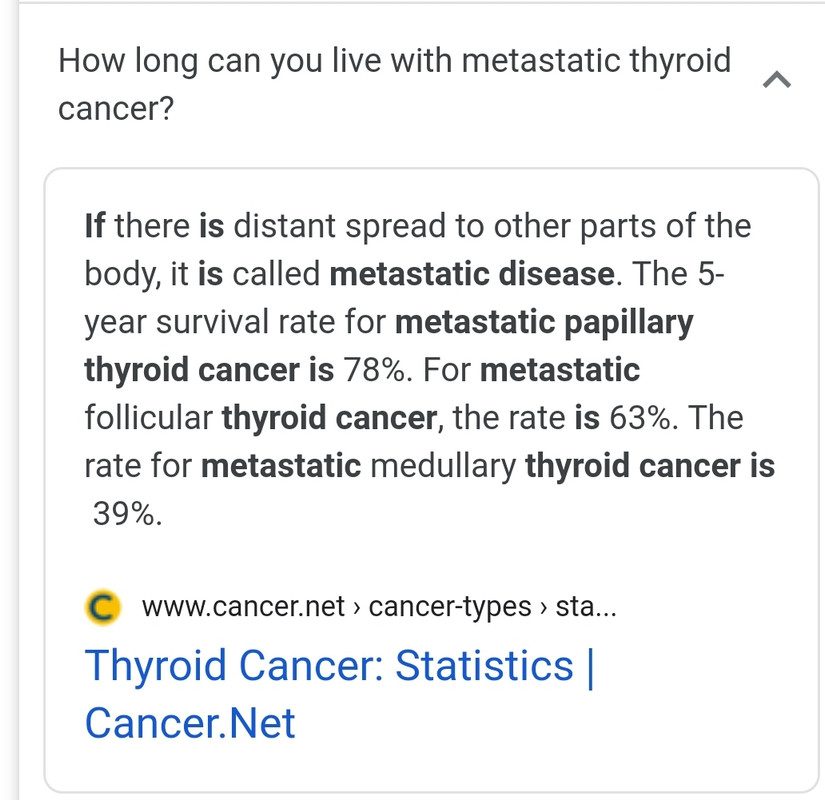Click the Cancer.Net yellow favicon icon
825x800 pixels.
click(103, 607)
